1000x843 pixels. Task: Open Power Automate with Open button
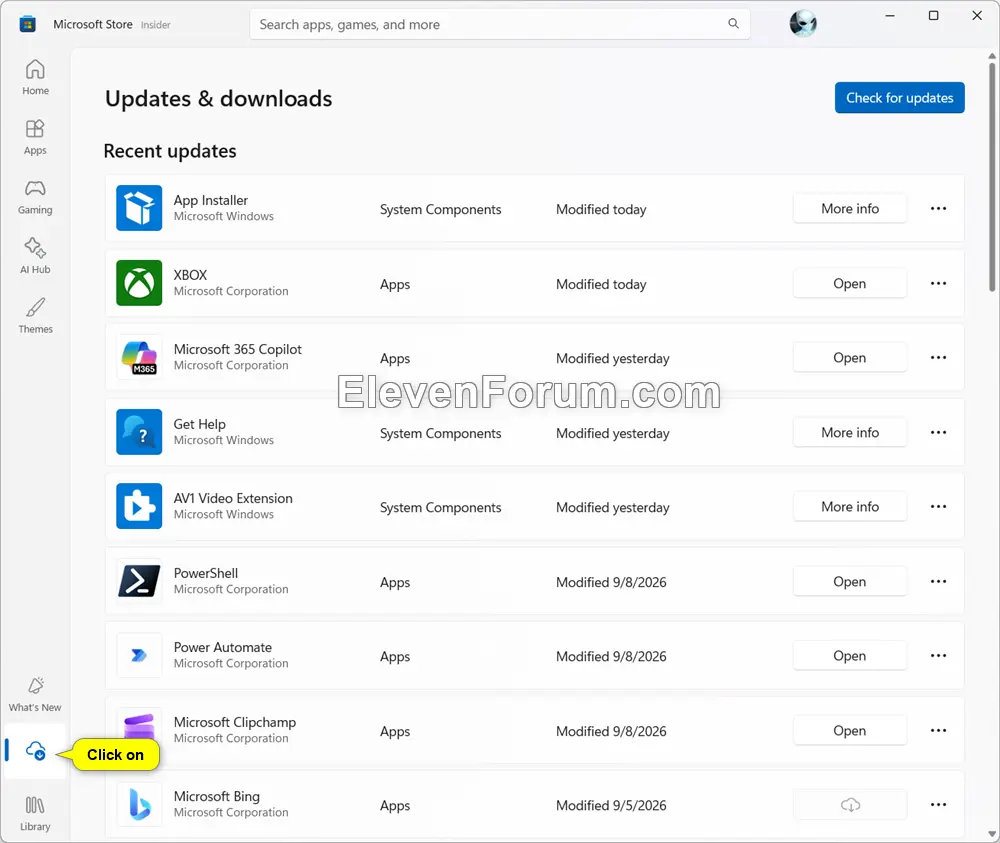(x=850, y=656)
